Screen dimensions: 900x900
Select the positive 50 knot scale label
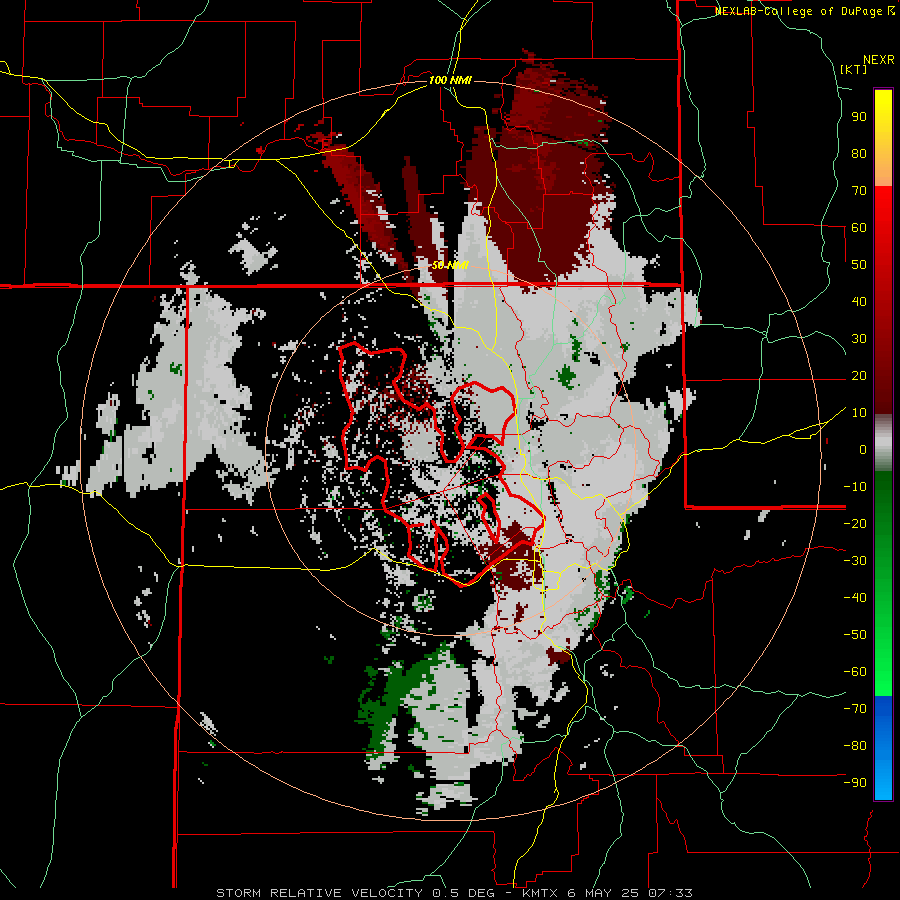(859, 265)
